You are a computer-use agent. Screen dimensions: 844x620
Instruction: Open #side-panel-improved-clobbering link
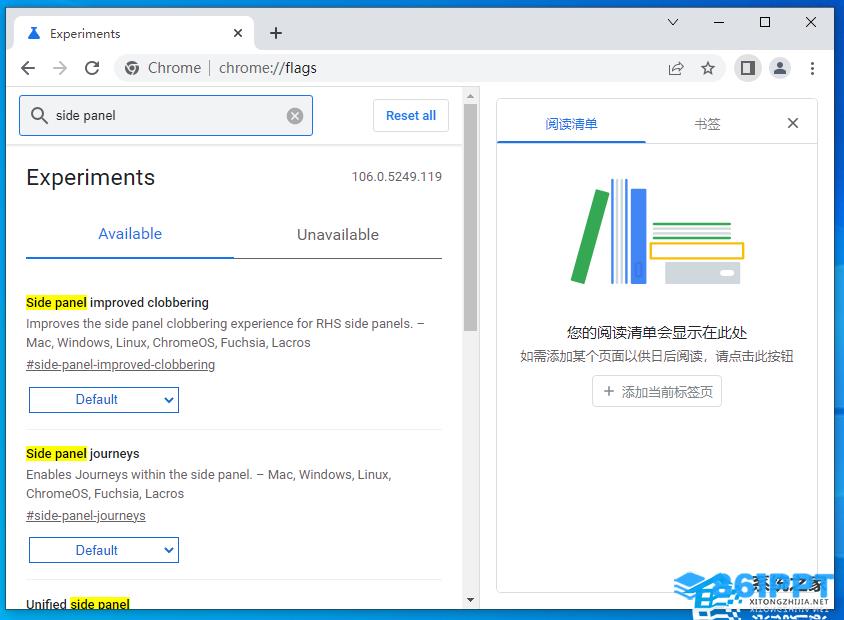coord(121,365)
